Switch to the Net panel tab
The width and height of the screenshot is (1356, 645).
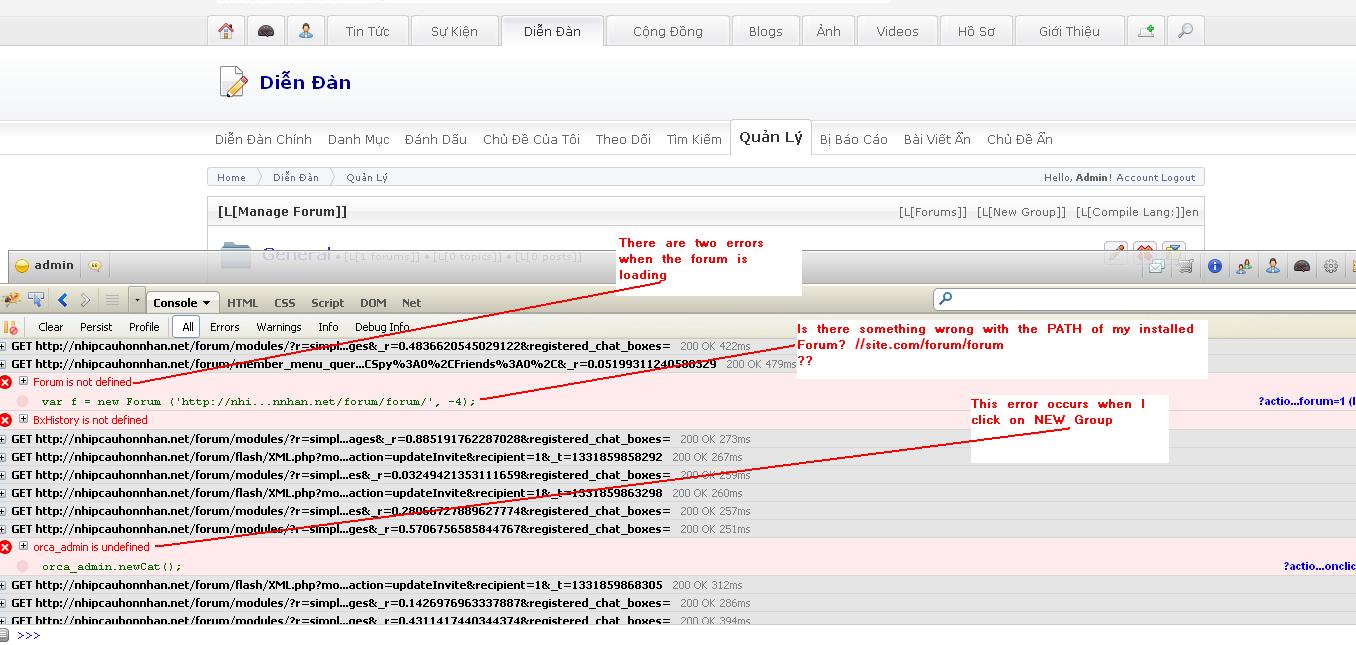coord(411,303)
